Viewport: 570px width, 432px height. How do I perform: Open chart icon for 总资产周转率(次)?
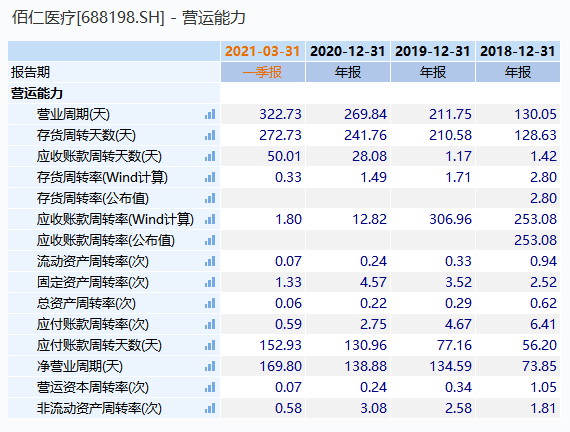(210, 304)
